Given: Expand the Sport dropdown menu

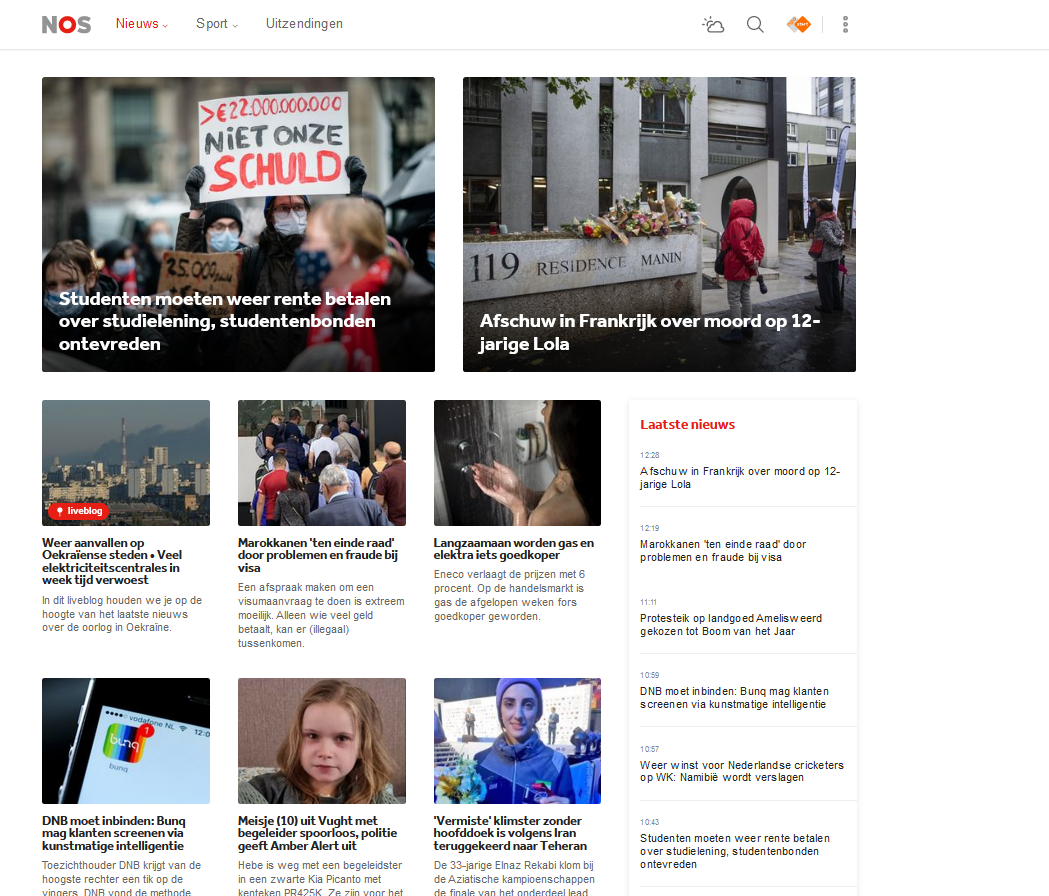Looking at the screenshot, I should [216, 24].
